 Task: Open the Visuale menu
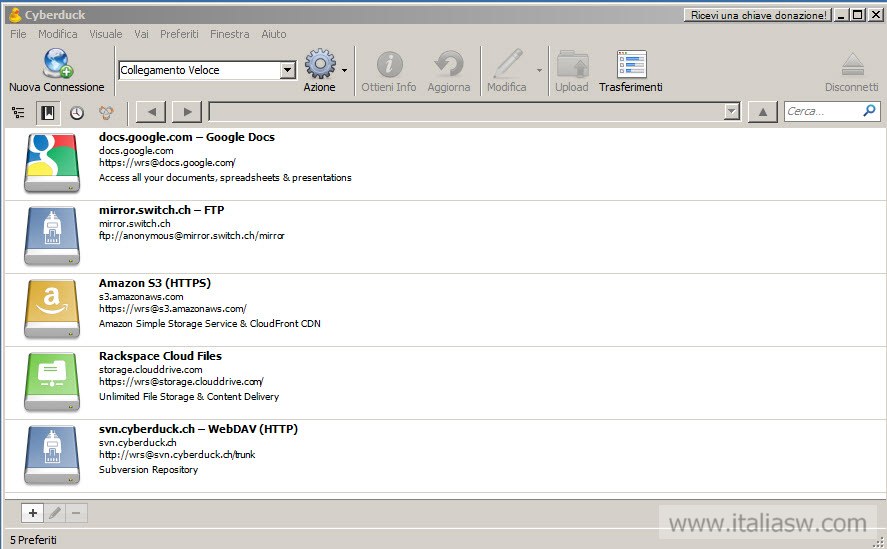(106, 34)
